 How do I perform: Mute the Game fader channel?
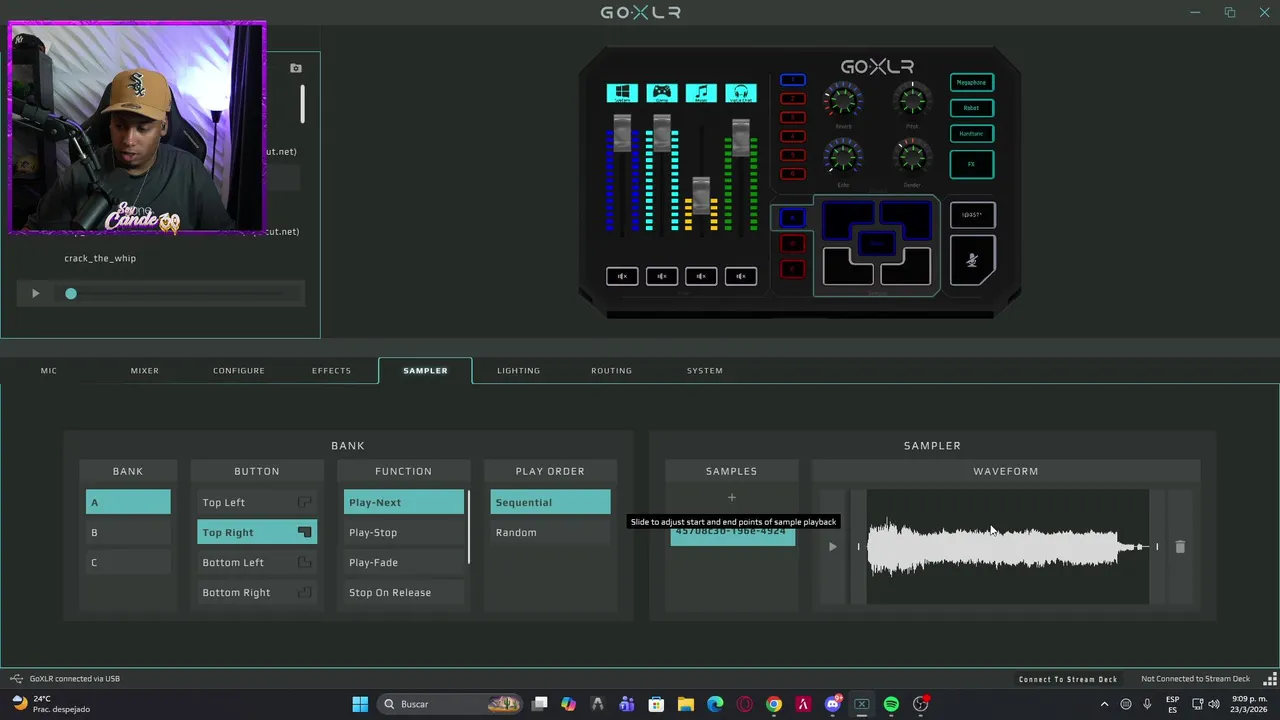[x=661, y=276]
